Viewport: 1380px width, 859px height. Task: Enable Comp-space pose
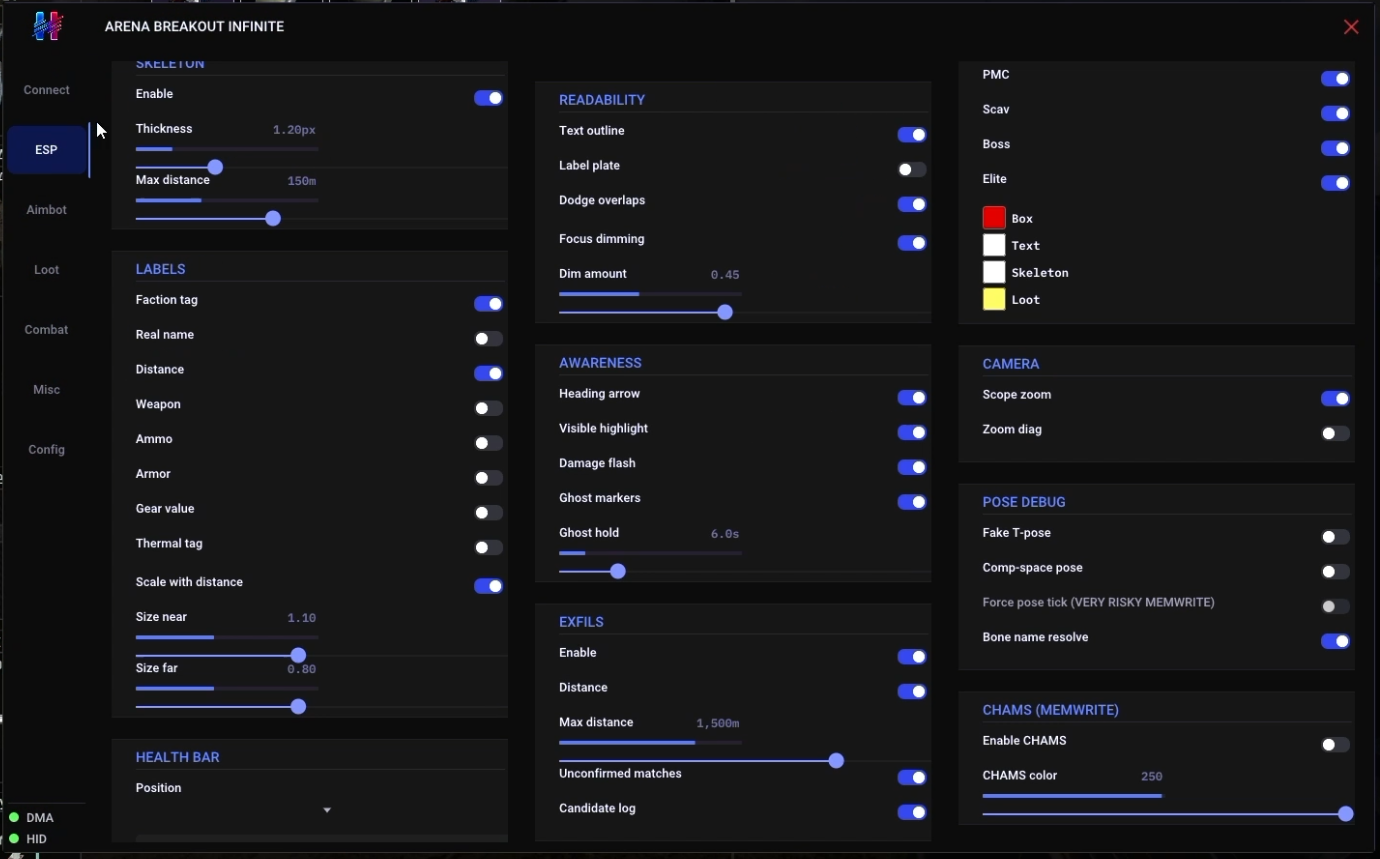1335,572
